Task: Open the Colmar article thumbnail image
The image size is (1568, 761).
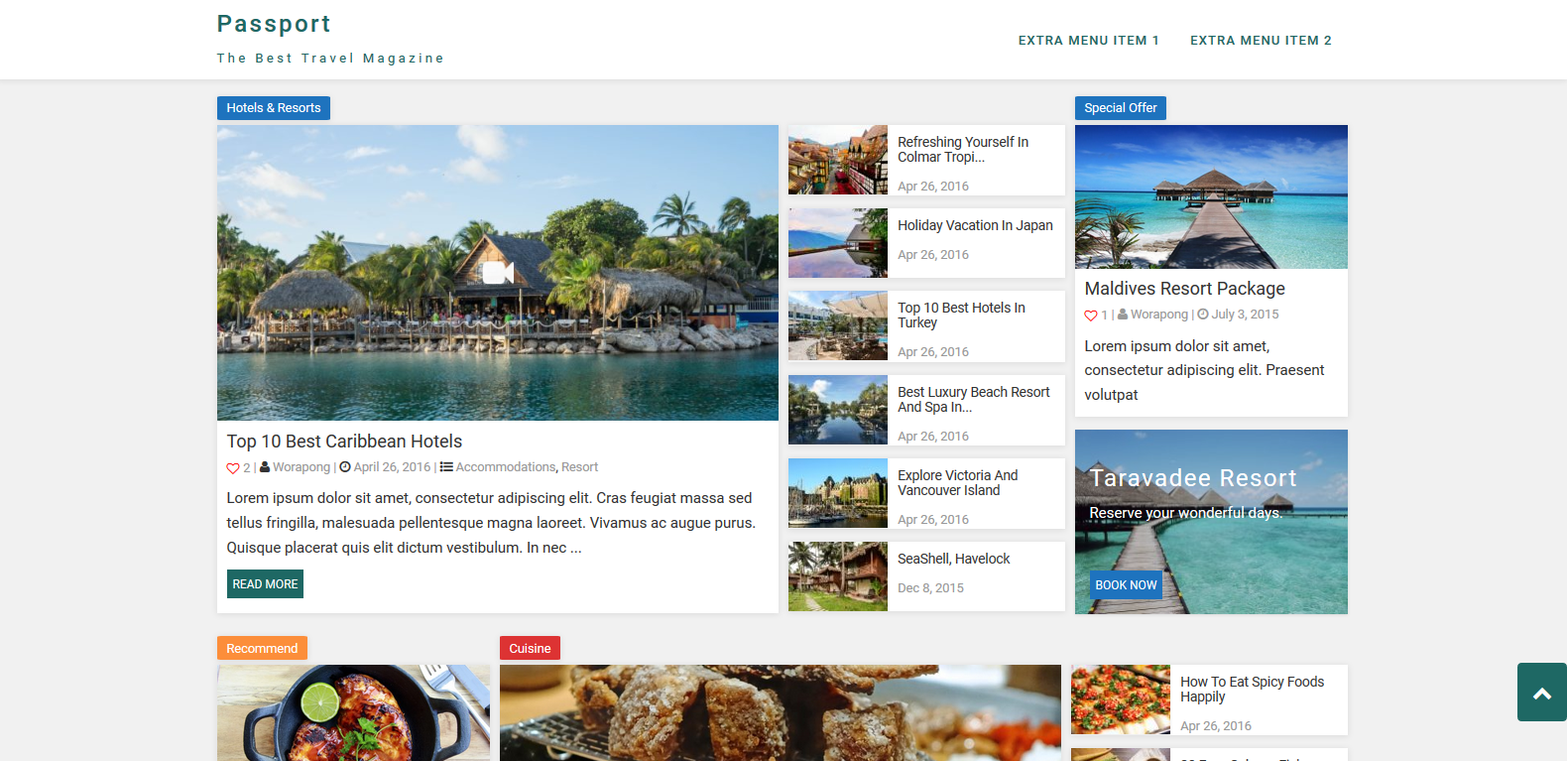Action: click(838, 160)
